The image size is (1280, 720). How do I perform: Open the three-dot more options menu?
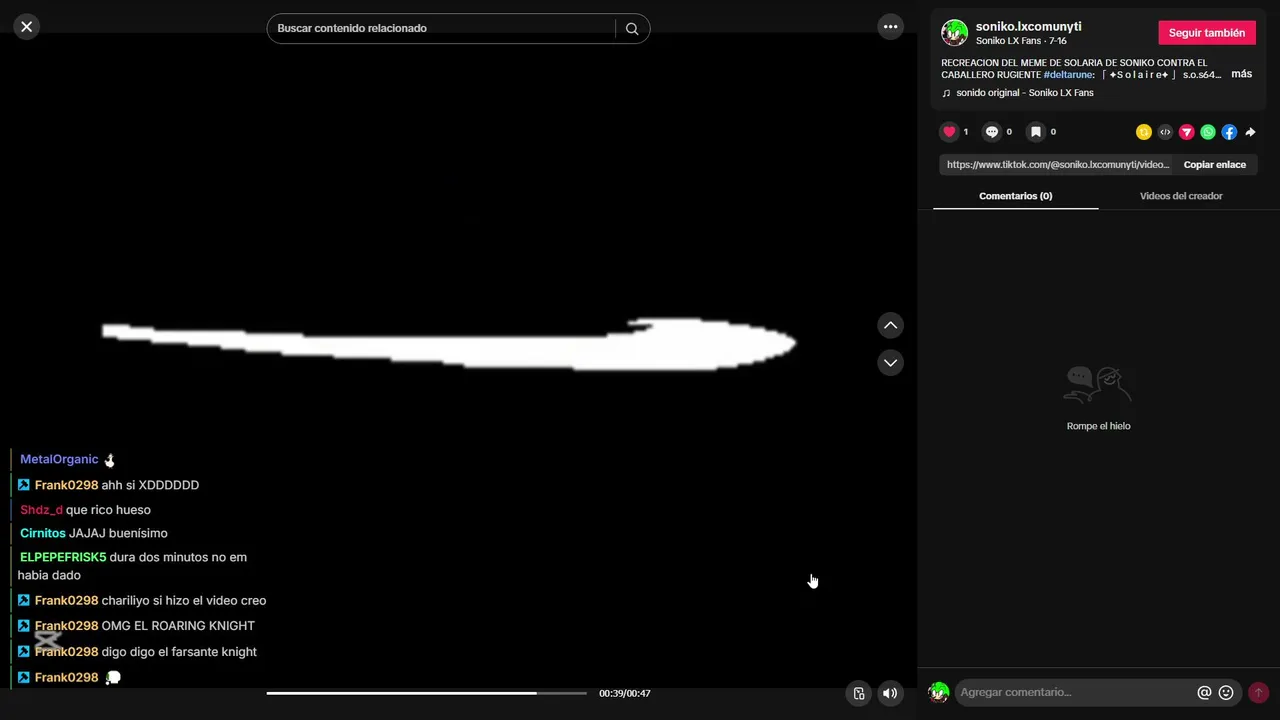pos(890,27)
